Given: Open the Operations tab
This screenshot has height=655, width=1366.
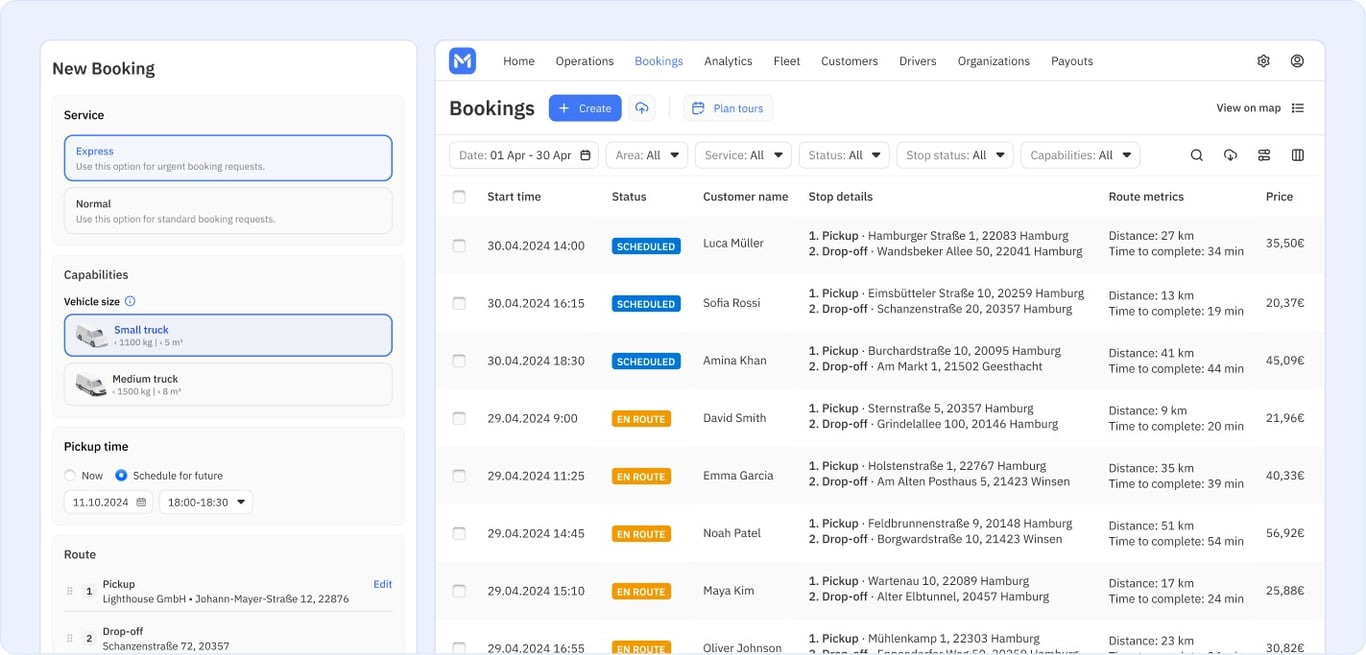Looking at the screenshot, I should point(585,61).
